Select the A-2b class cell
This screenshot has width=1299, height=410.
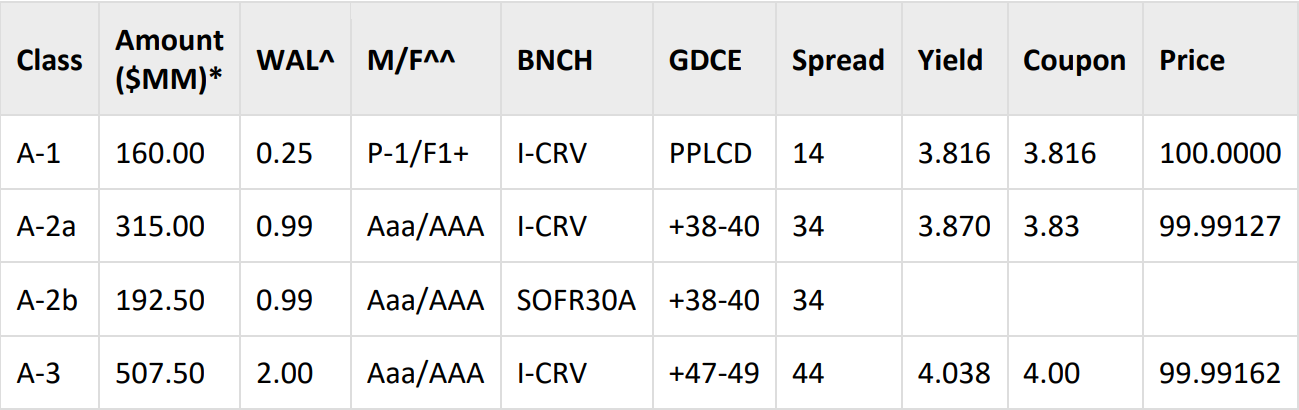tap(47, 299)
